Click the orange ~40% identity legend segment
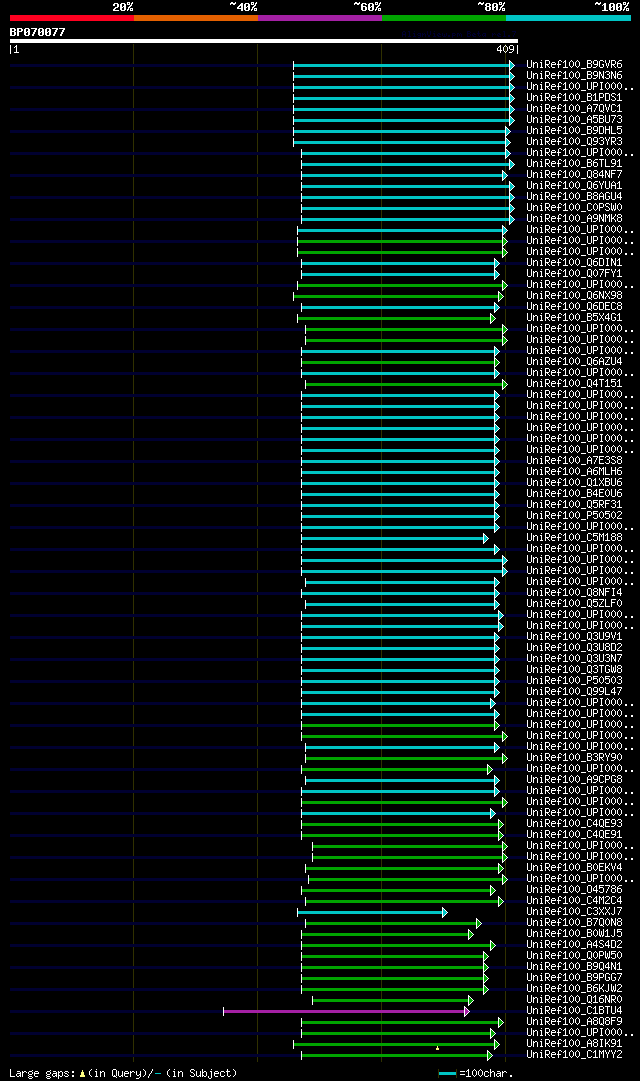Image resolution: width=640 pixels, height=1081 pixels. click(x=196, y=18)
